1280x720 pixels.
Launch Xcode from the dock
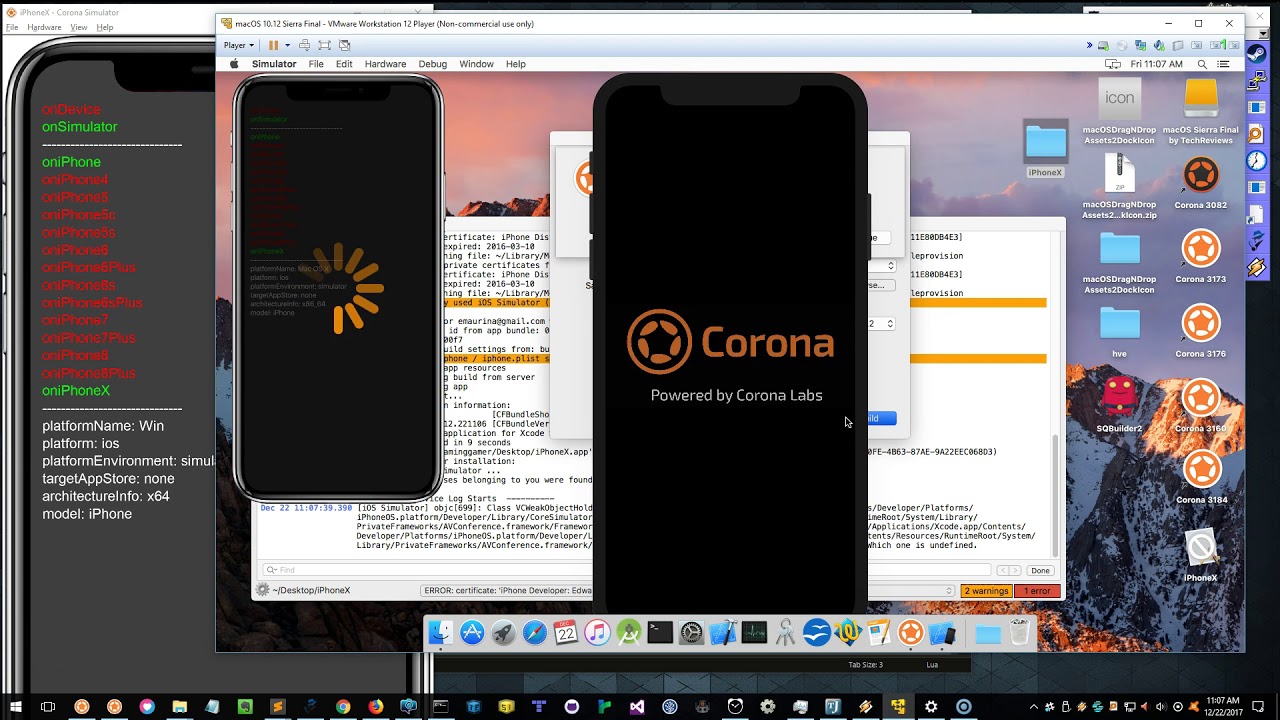(x=723, y=632)
